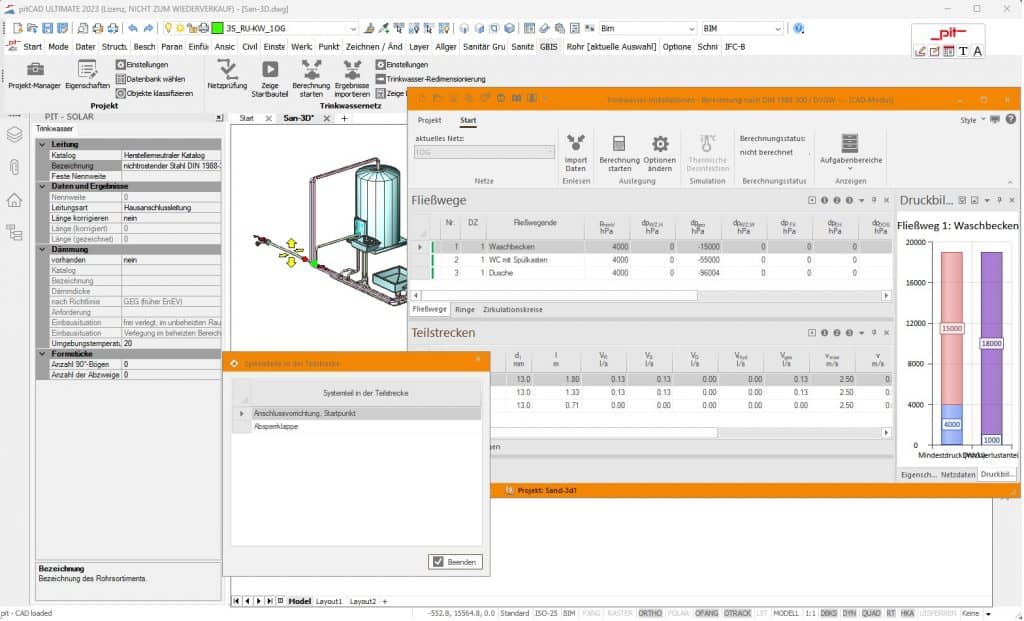Click the pink Mindestdruck bar in chart
This screenshot has height=621, width=1024.
[952, 328]
